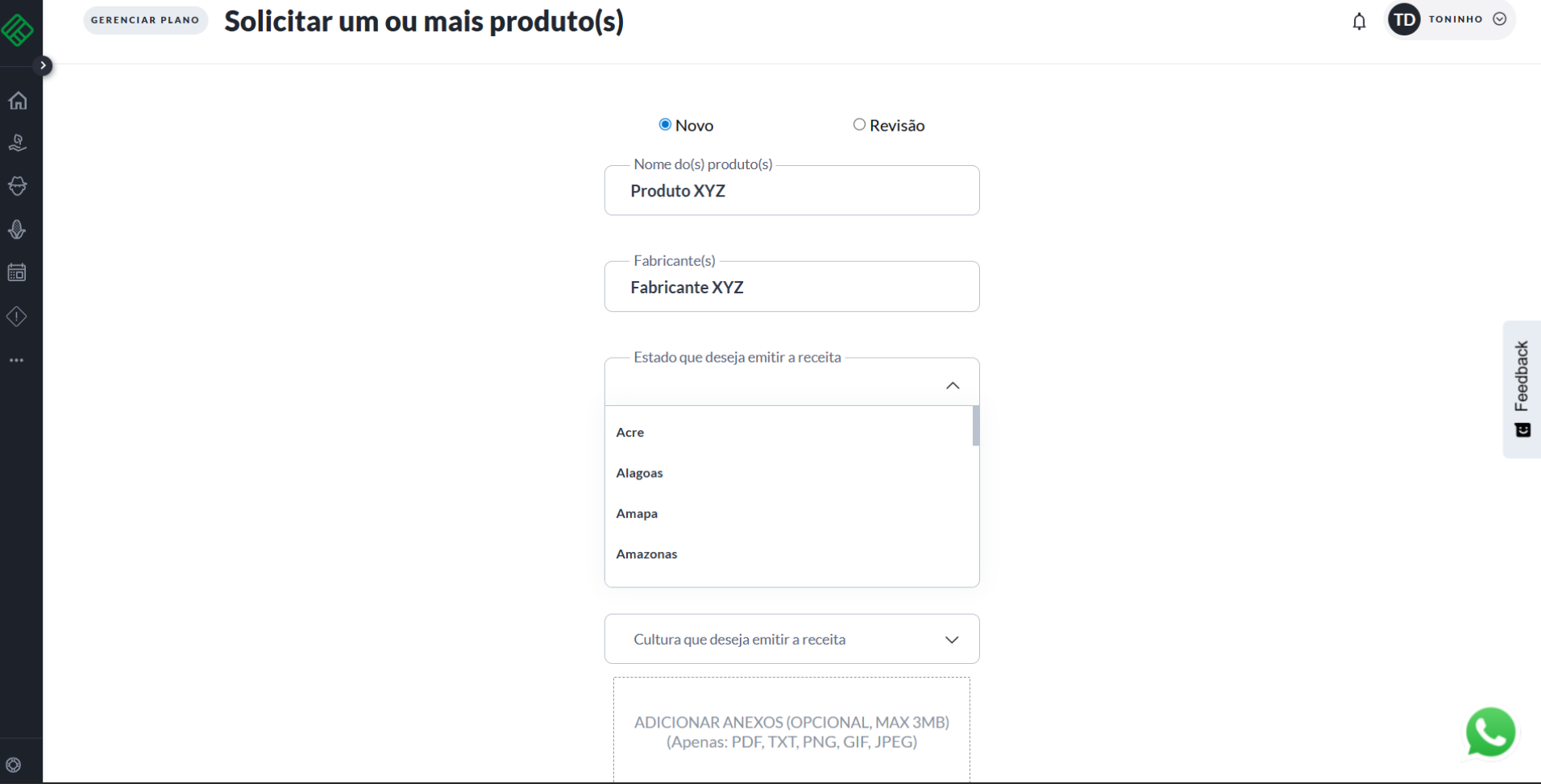1541x784 pixels.
Task: Click the hand with plant sidebar icon
Action: [17, 143]
